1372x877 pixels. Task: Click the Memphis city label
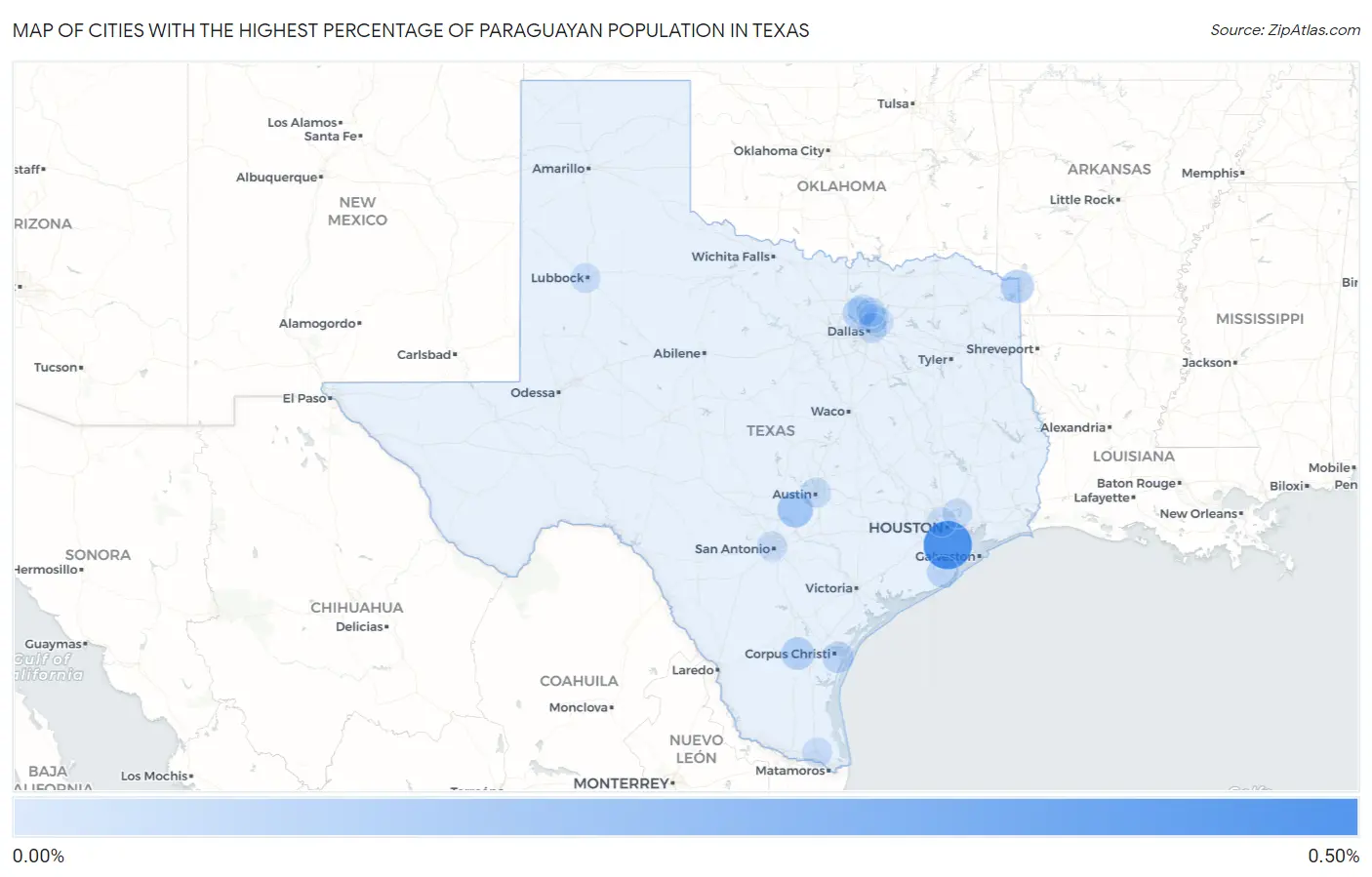point(1210,174)
